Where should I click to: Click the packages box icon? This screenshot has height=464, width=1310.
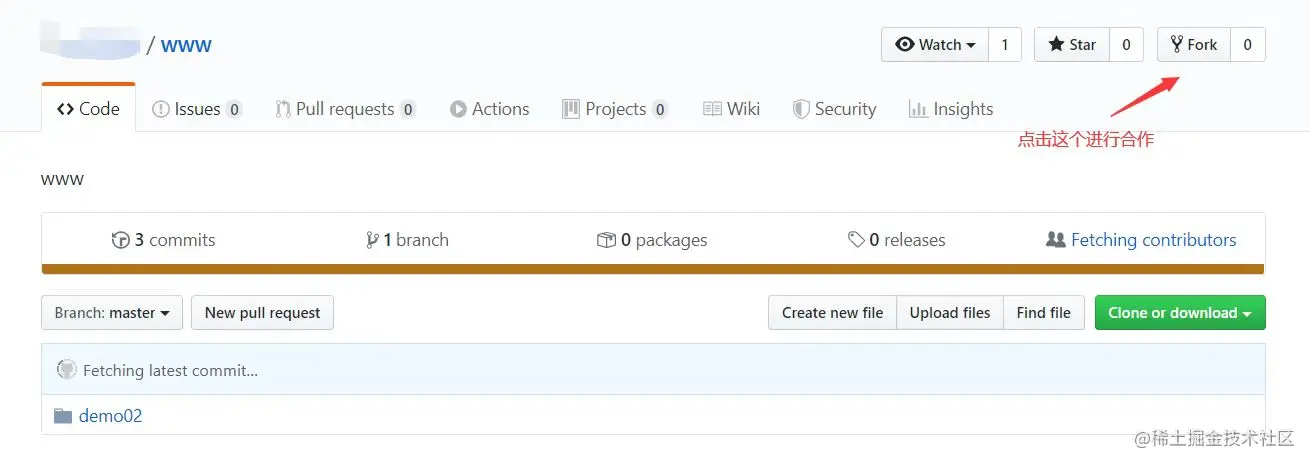pyautogui.click(x=605, y=240)
